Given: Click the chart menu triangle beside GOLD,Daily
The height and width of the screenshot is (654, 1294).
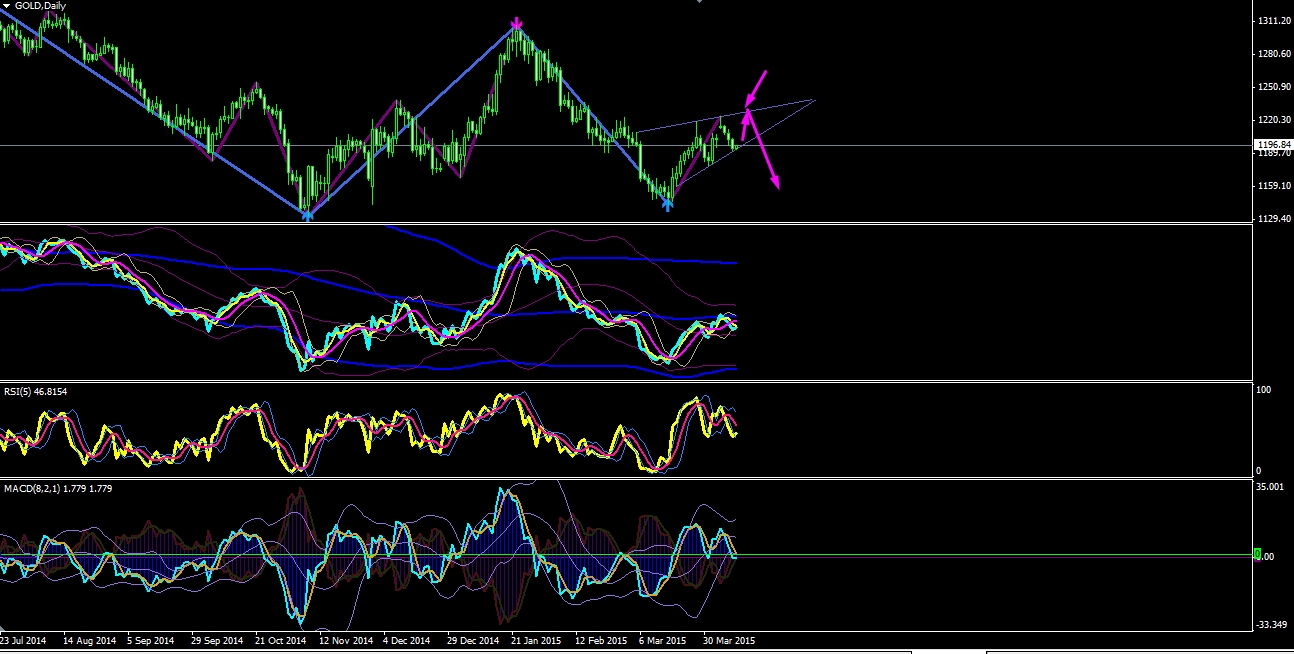Looking at the screenshot, I should click(x=6, y=6).
